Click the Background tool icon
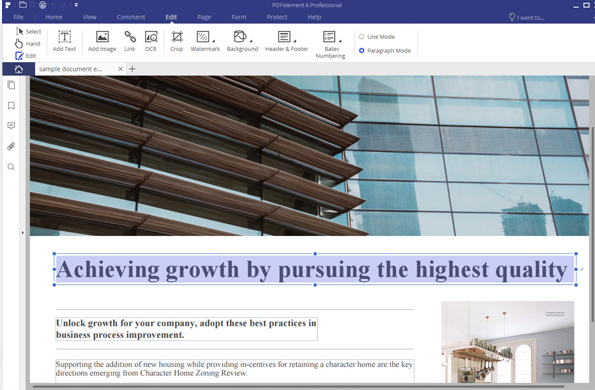Screen dimensions: 595x390 [x=240, y=37]
